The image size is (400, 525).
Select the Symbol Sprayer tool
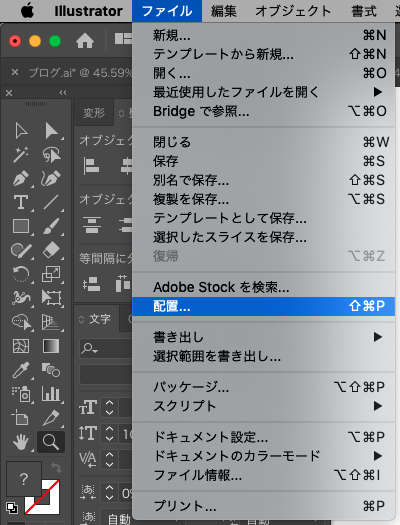pos(21,394)
